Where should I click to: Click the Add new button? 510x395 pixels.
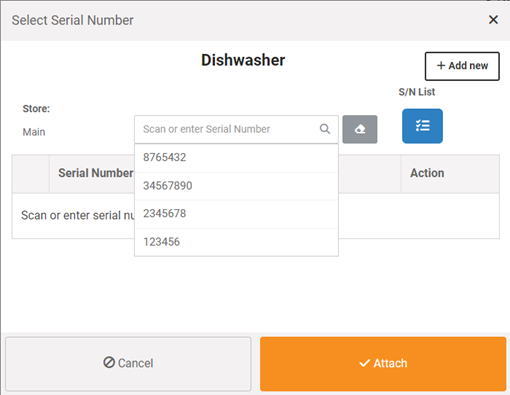(x=462, y=66)
